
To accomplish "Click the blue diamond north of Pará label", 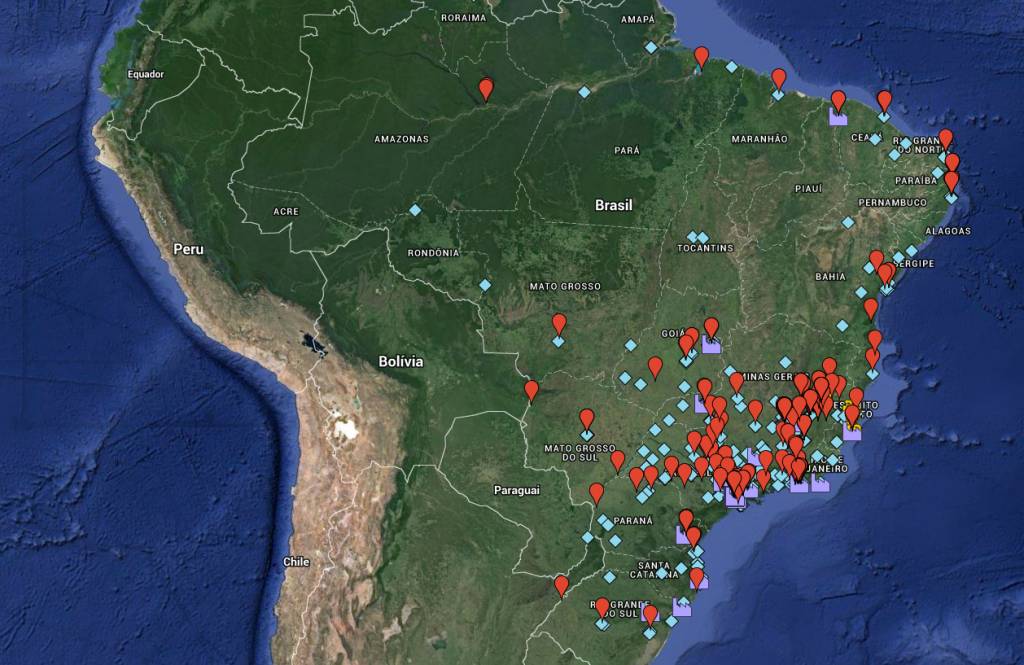I will [x=584, y=92].
